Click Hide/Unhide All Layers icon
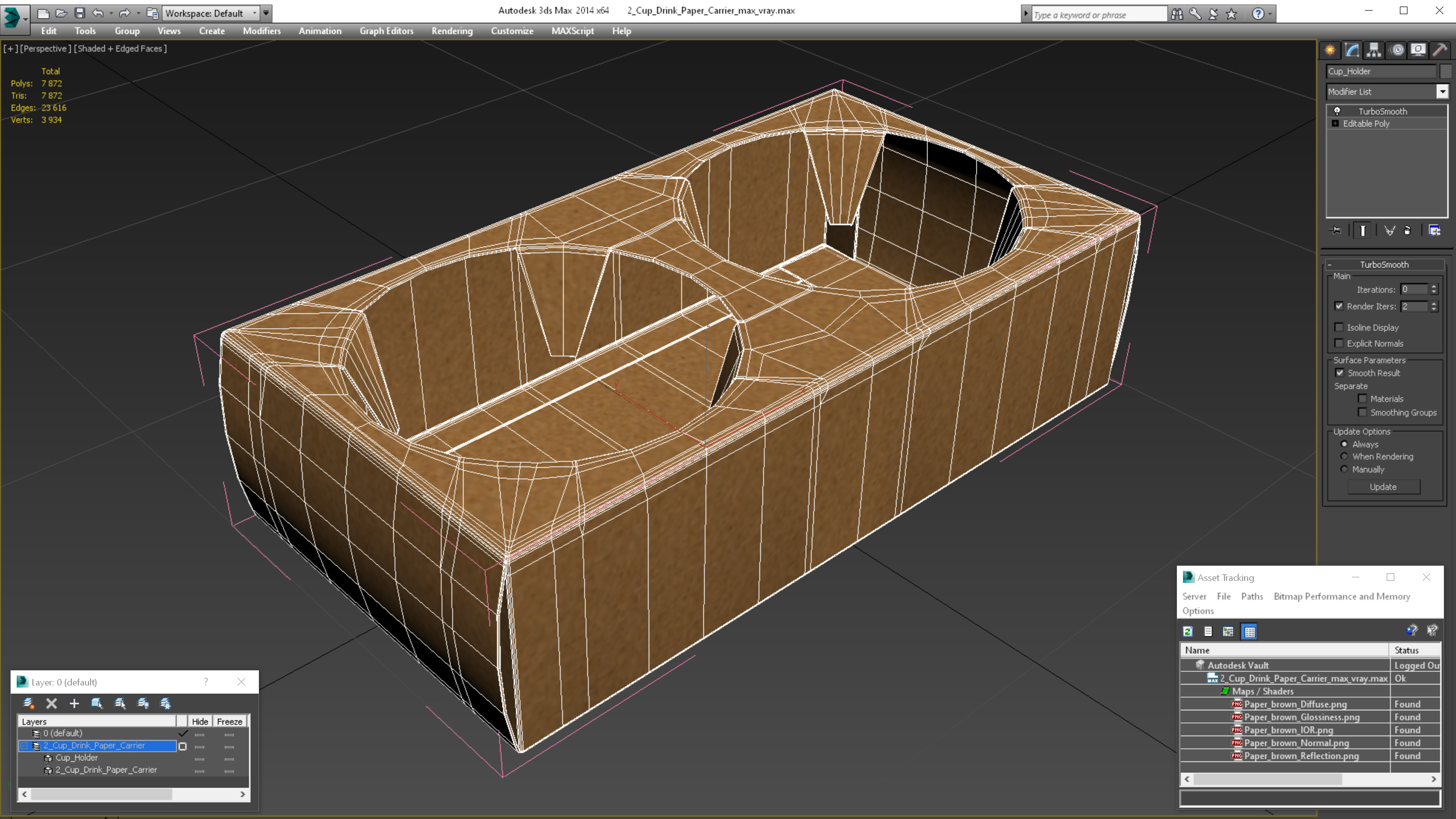Screen dimensions: 1456x819 click(x=143, y=703)
